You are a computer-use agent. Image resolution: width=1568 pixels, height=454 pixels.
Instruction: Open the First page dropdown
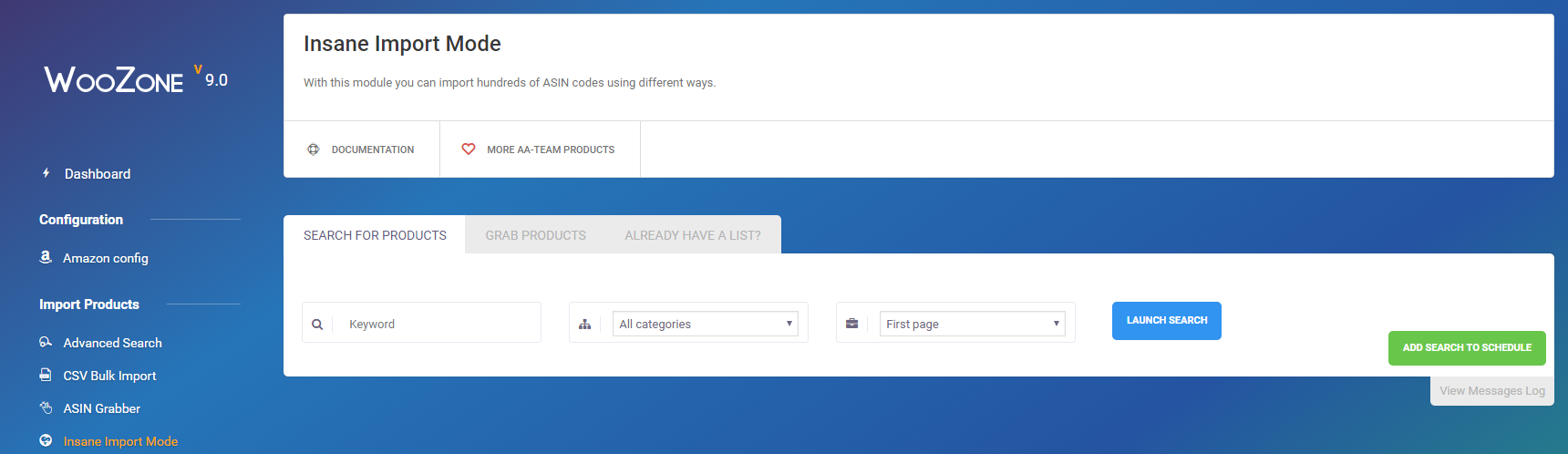tap(973, 324)
